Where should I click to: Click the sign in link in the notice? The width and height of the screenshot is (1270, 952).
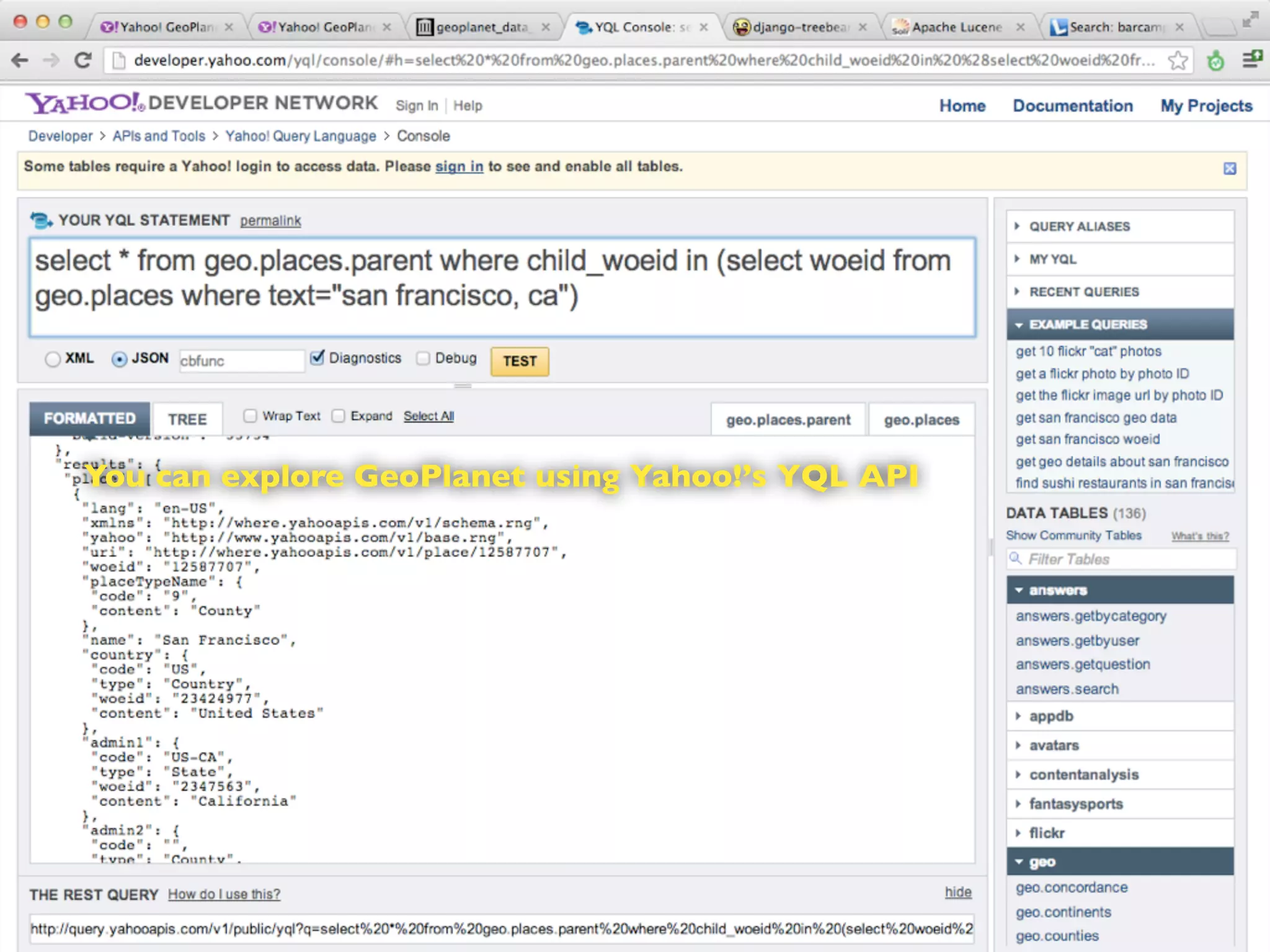click(x=459, y=167)
